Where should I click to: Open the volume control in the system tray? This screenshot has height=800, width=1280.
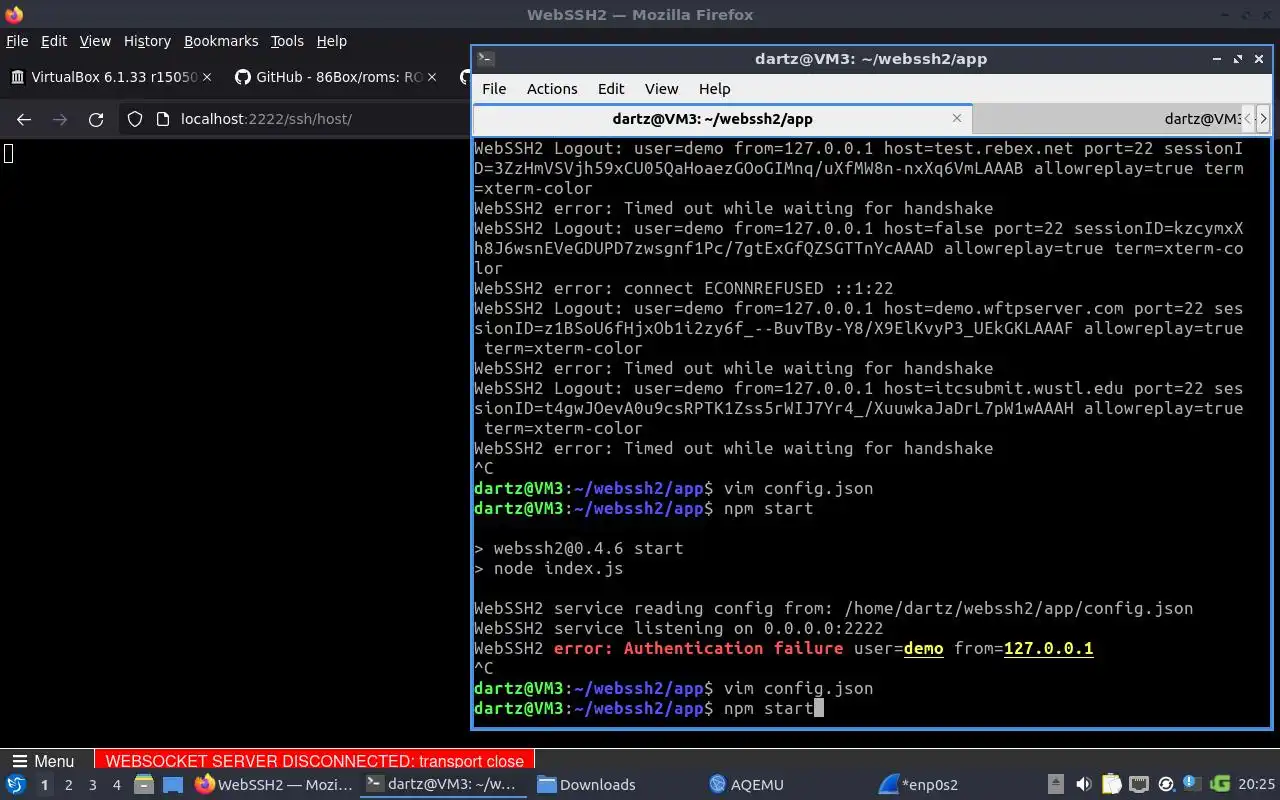1083,785
